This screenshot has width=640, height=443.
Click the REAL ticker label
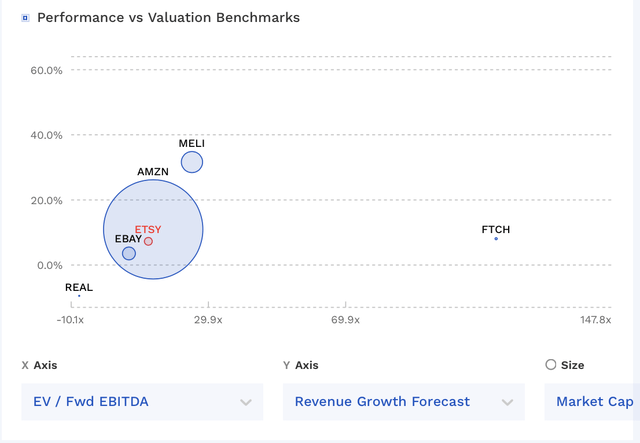click(79, 287)
